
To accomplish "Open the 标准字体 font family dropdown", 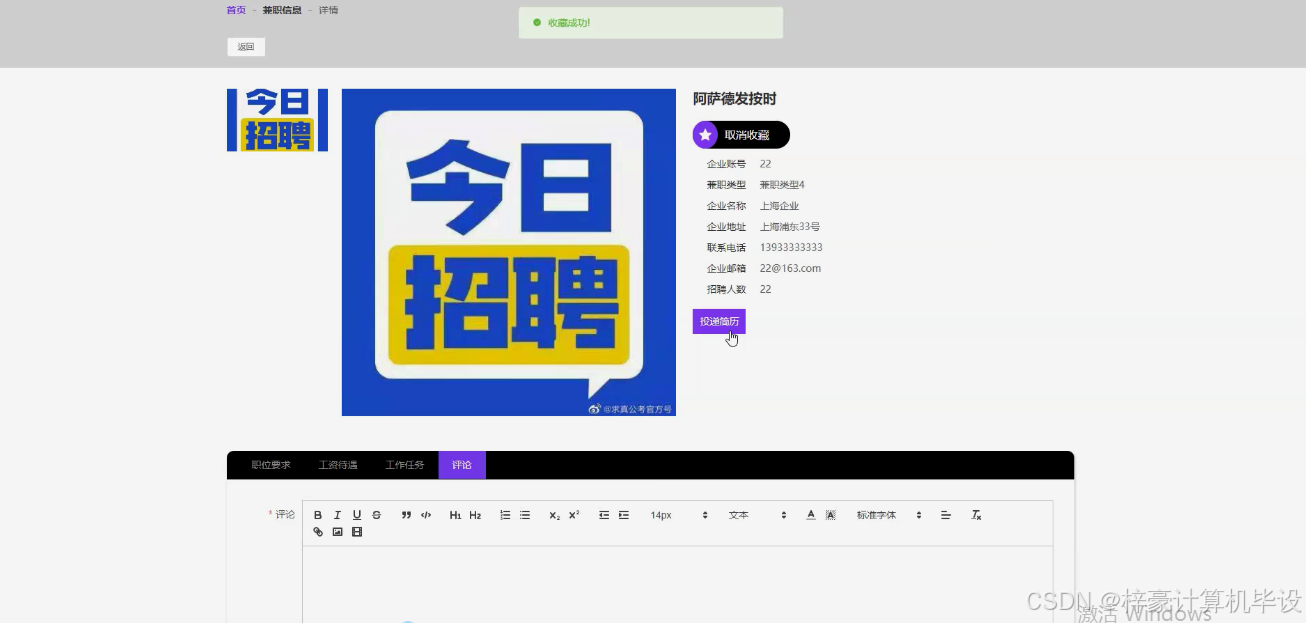I will (x=888, y=515).
